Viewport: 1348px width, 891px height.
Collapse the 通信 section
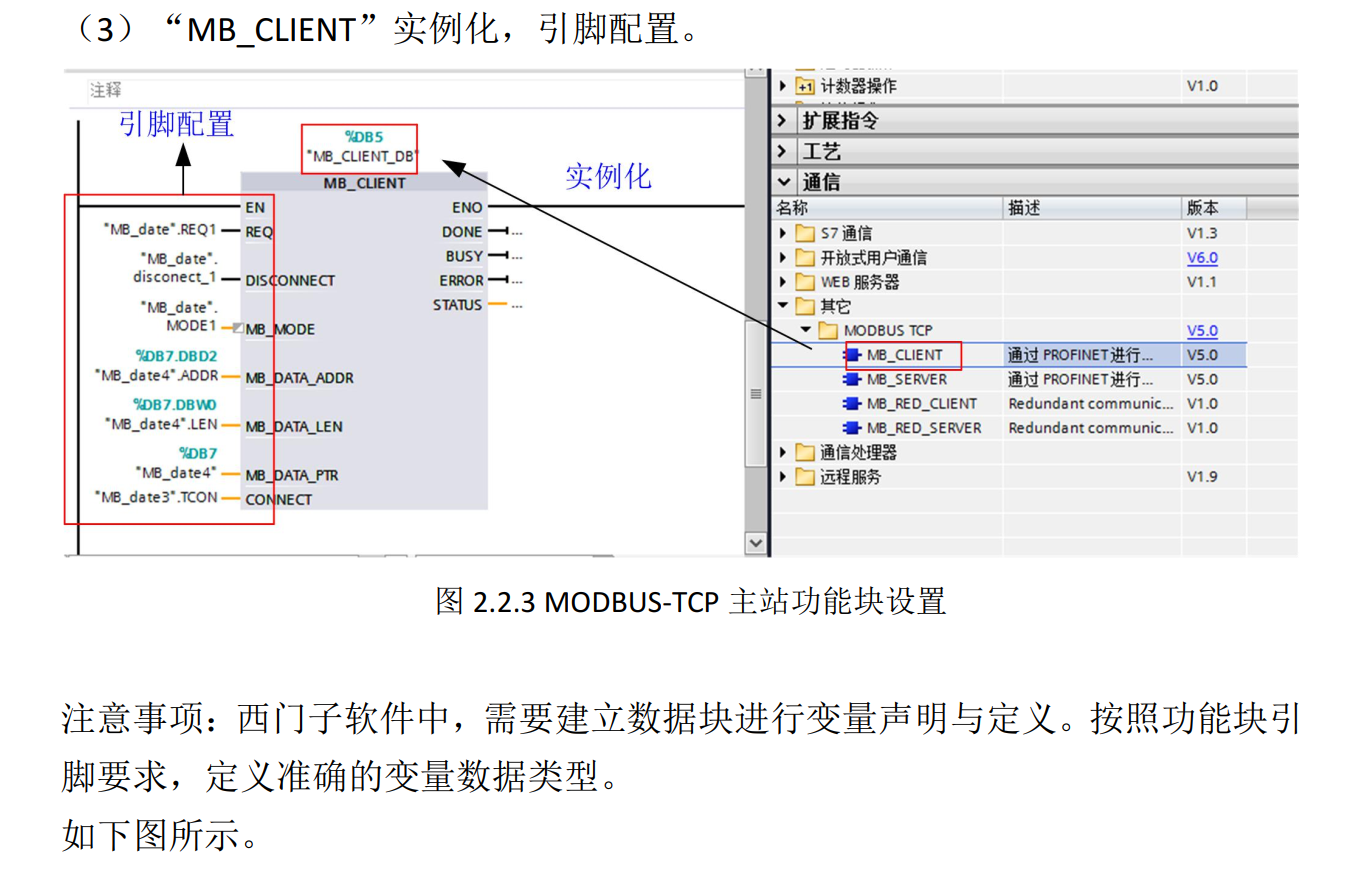pos(783,183)
